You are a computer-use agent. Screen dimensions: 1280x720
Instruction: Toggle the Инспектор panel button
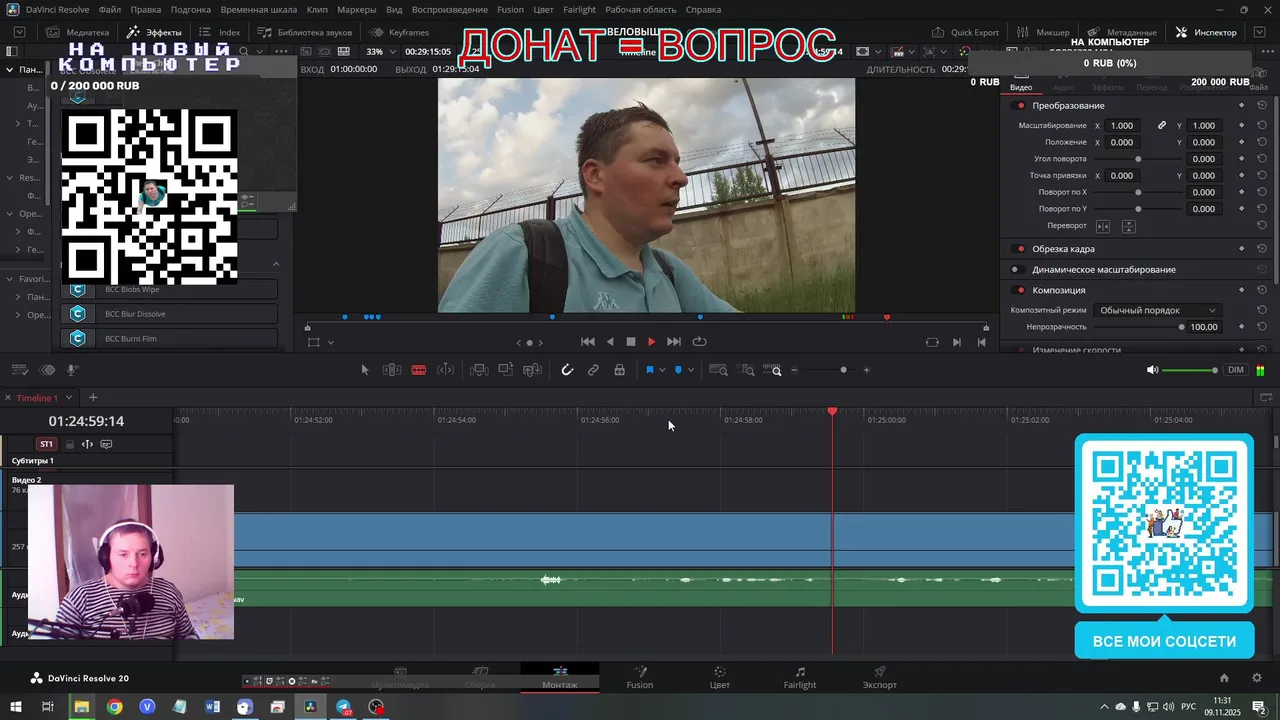(1206, 33)
